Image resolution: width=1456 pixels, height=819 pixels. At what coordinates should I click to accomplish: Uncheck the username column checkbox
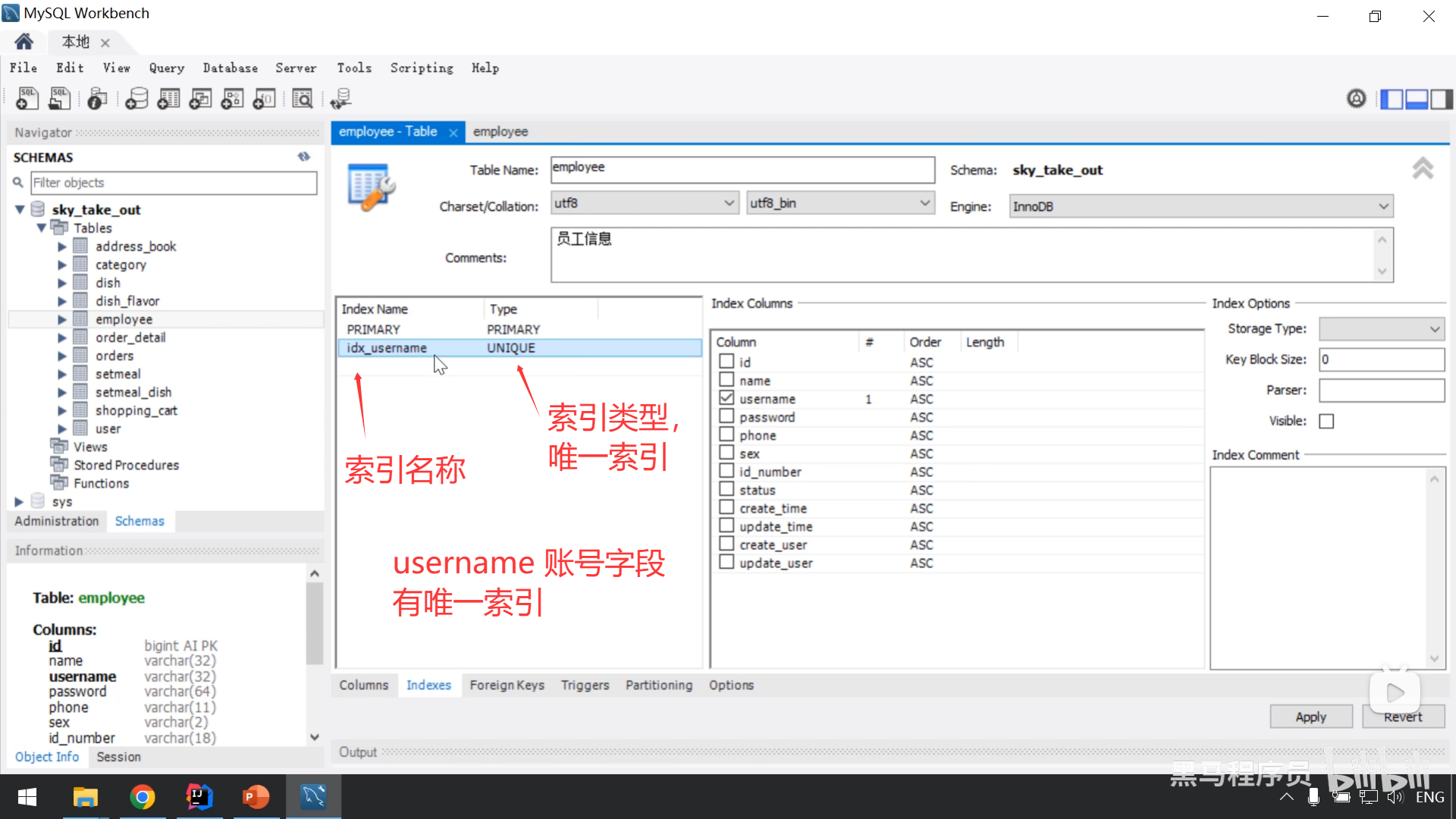pos(726,398)
